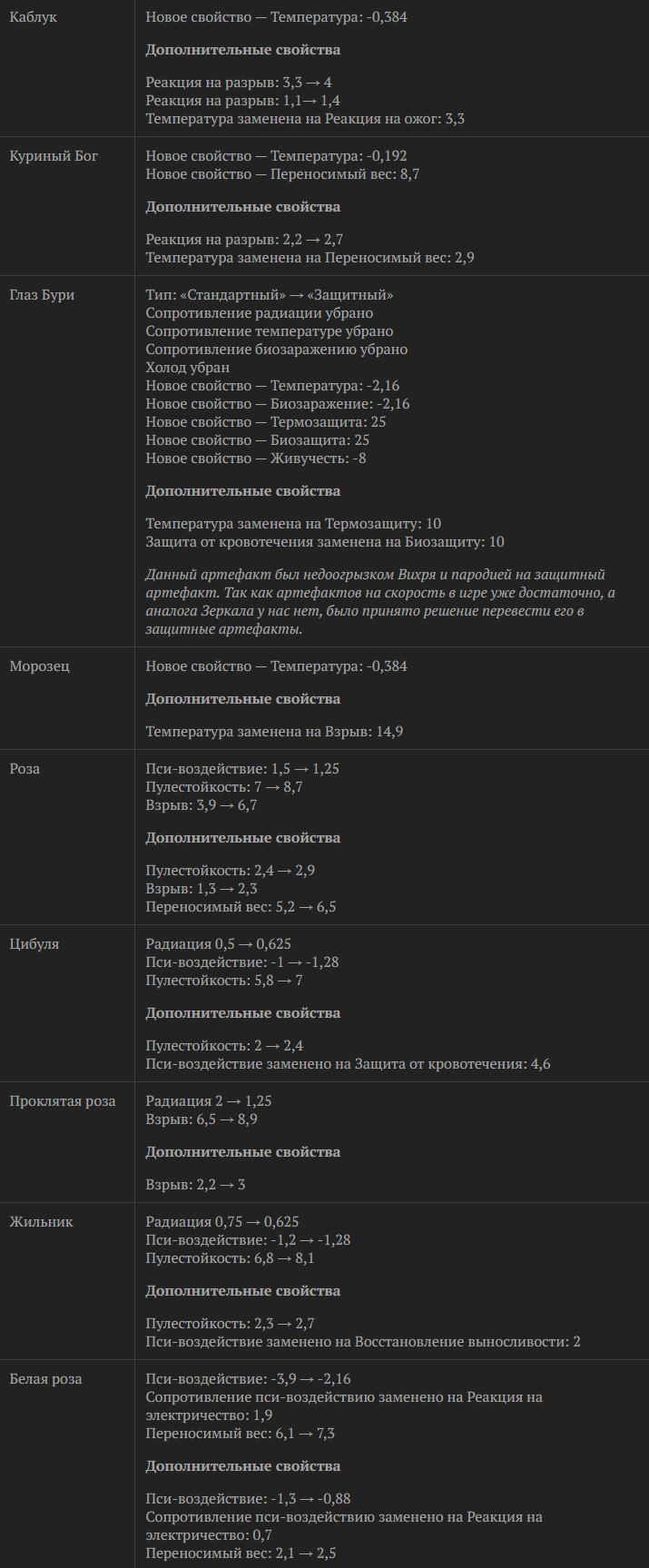Click the Радиация 2 → 1,25 line
The image size is (649, 1568).
(x=209, y=1101)
